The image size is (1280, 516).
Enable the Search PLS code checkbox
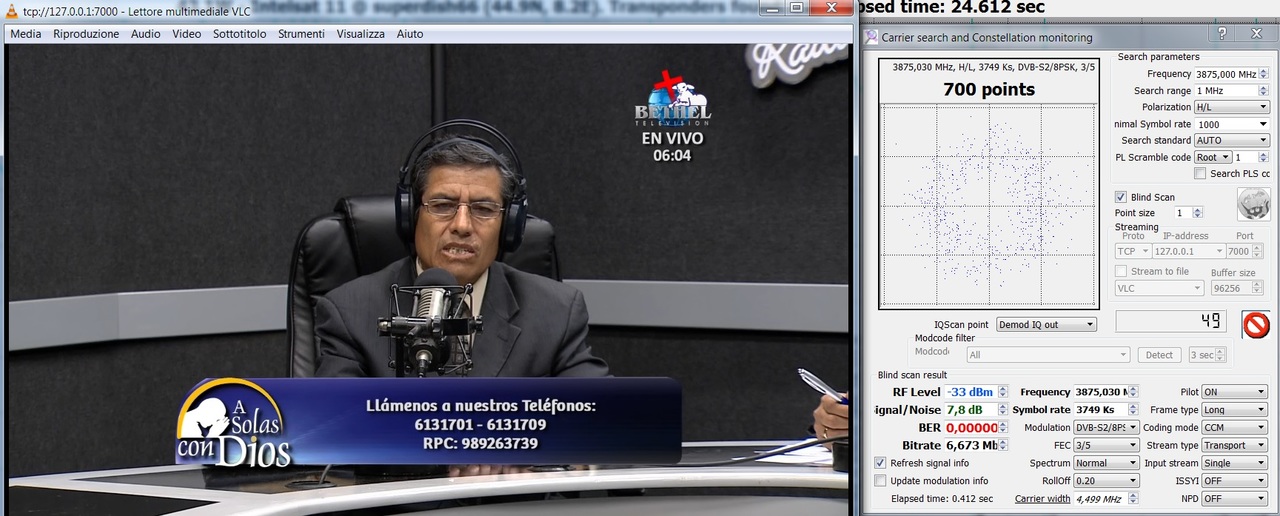[1200, 174]
